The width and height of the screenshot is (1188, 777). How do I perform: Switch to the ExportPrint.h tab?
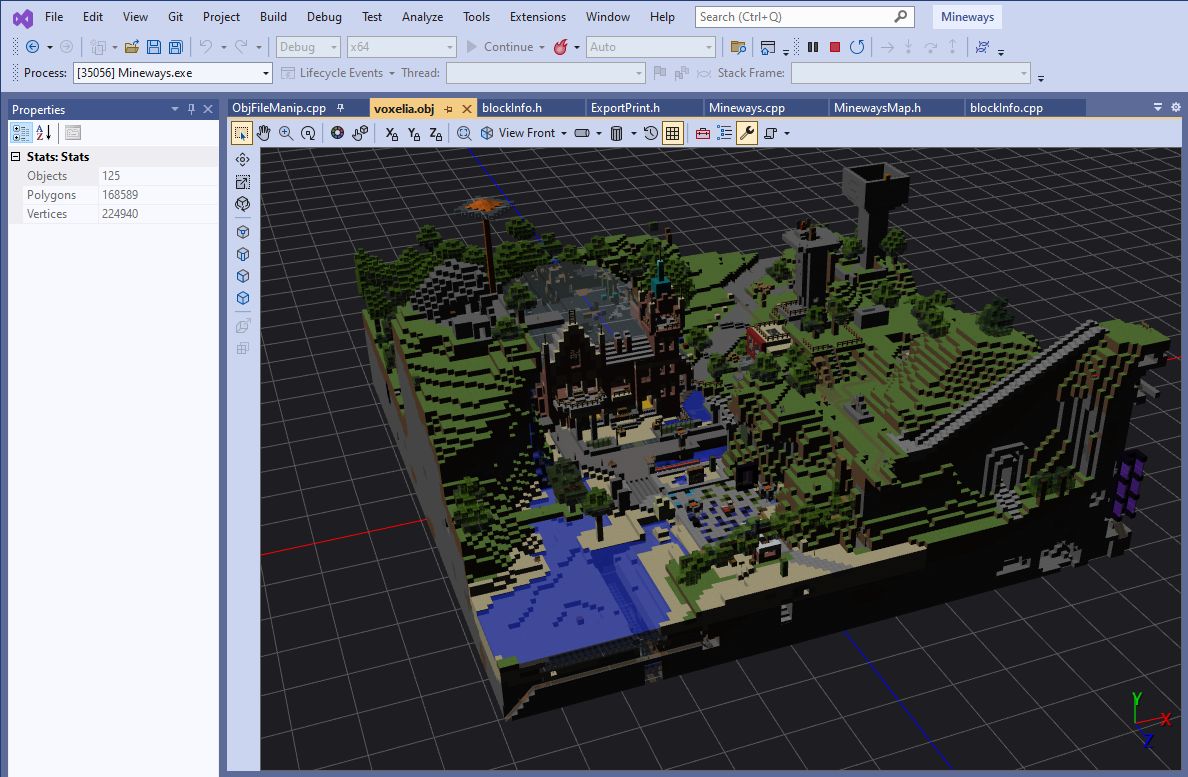[626, 108]
